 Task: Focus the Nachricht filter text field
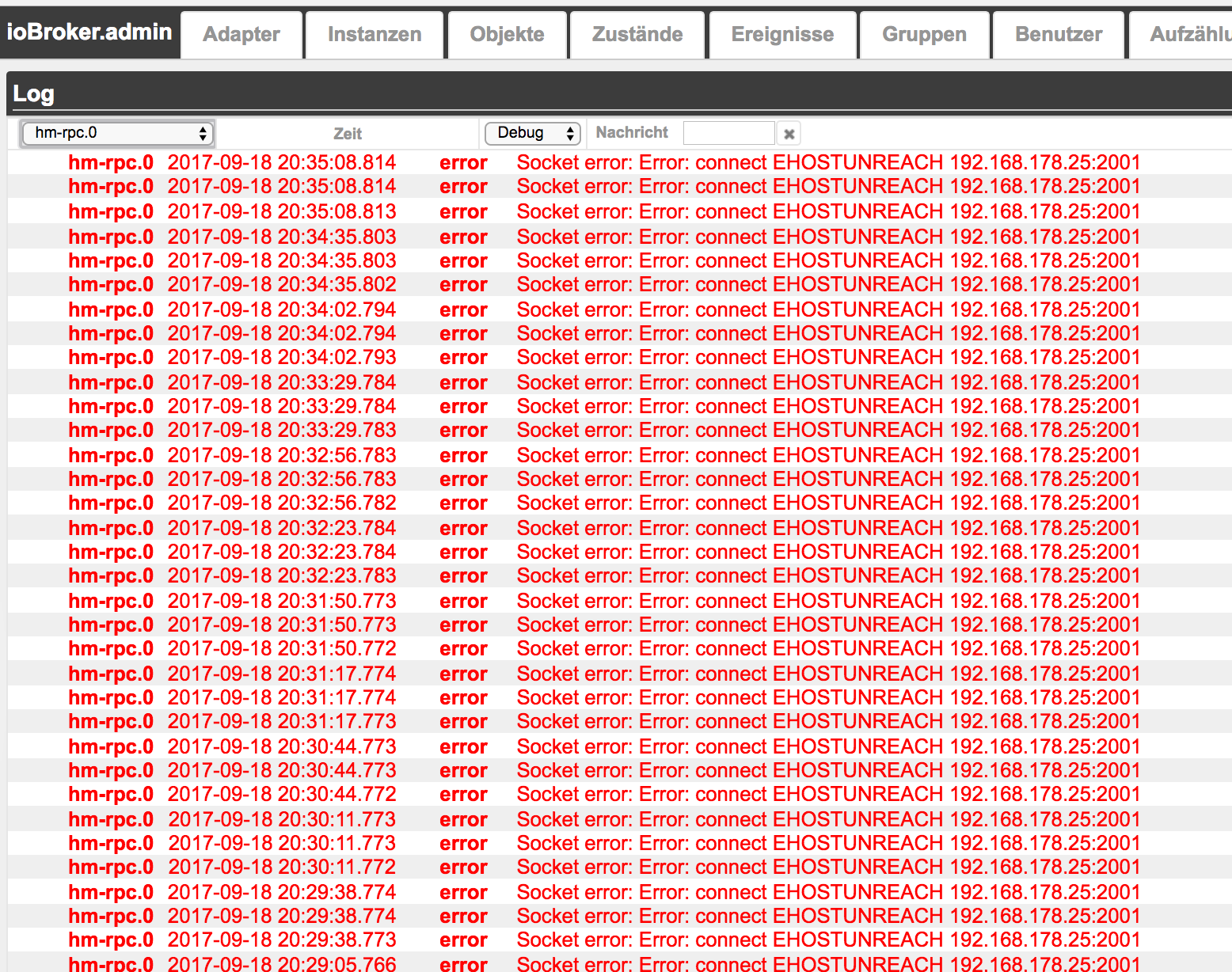(728, 133)
